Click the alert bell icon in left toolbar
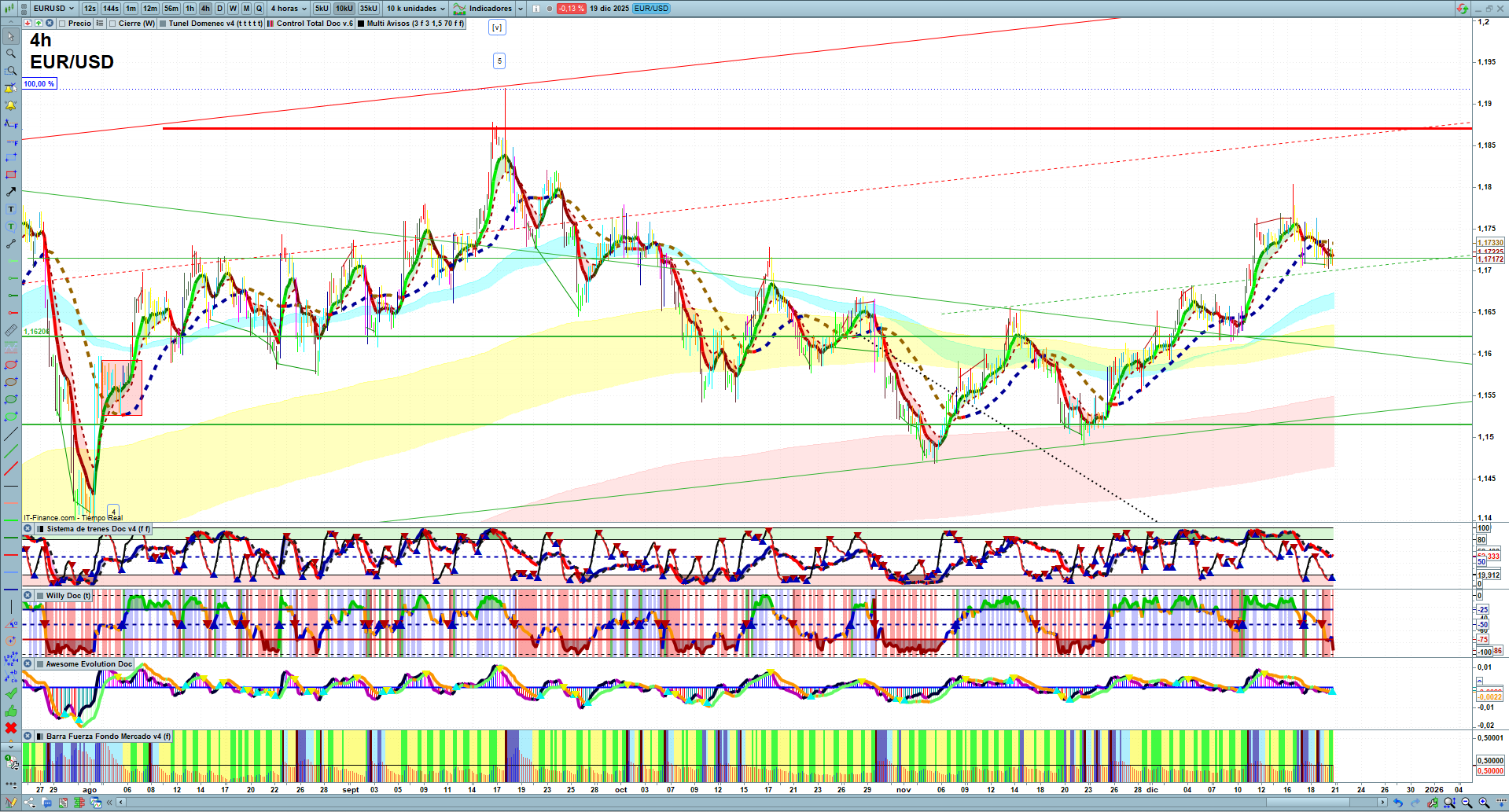Viewport: 1509px width, 812px height. (x=11, y=105)
